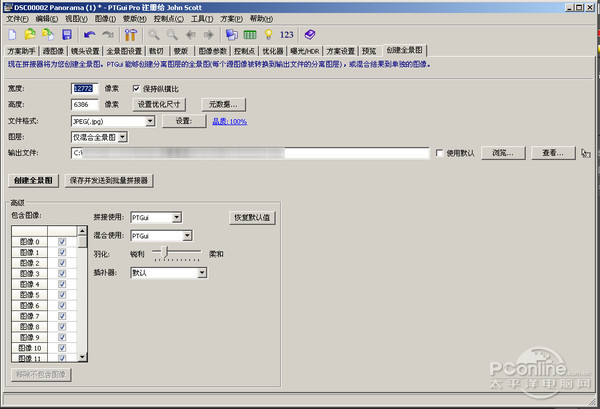Open the 品质: 100% link
This screenshot has height=409, width=600.
coord(230,122)
